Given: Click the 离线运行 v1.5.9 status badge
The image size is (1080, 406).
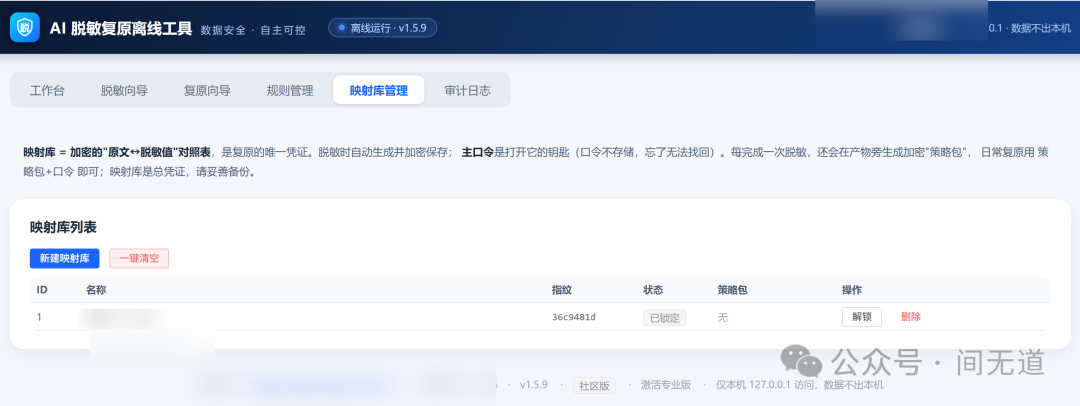Looking at the screenshot, I should 382,28.
